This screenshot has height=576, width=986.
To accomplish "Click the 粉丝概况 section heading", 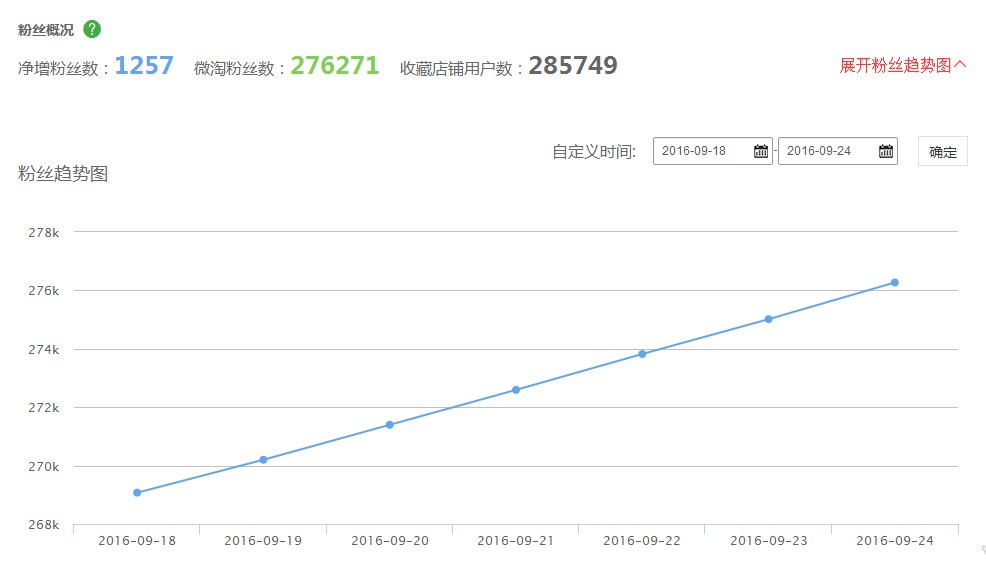I will (x=46, y=30).
